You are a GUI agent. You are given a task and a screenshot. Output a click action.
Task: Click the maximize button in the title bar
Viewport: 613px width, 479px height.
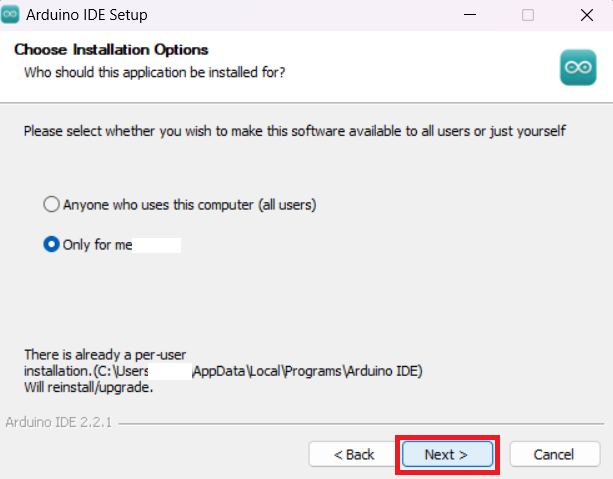pyautogui.click(x=528, y=15)
